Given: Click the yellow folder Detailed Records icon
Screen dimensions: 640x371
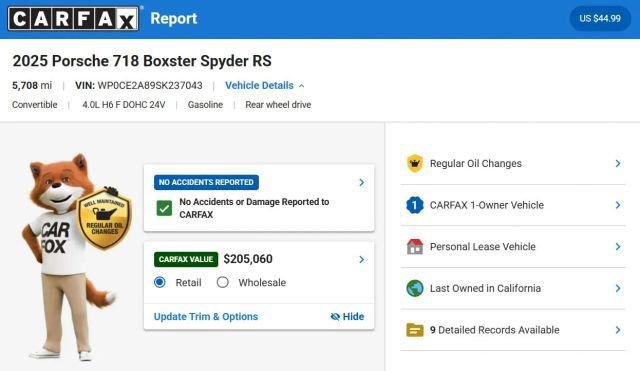Looking at the screenshot, I should pos(415,330).
